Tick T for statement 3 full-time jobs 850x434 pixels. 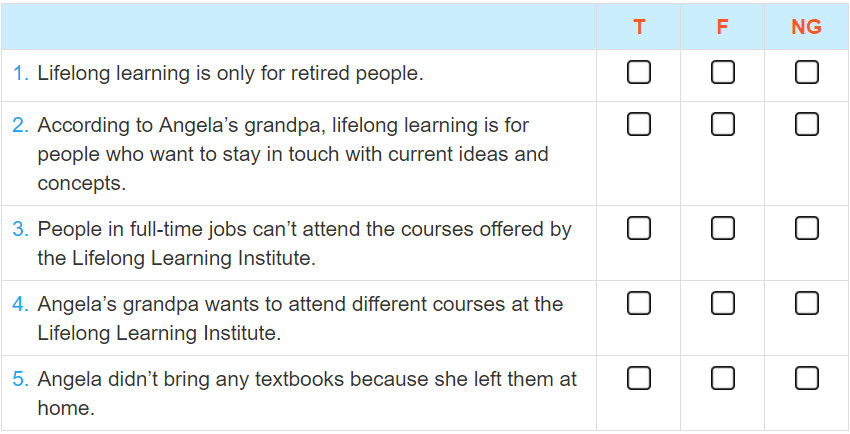pyautogui.click(x=639, y=228)
